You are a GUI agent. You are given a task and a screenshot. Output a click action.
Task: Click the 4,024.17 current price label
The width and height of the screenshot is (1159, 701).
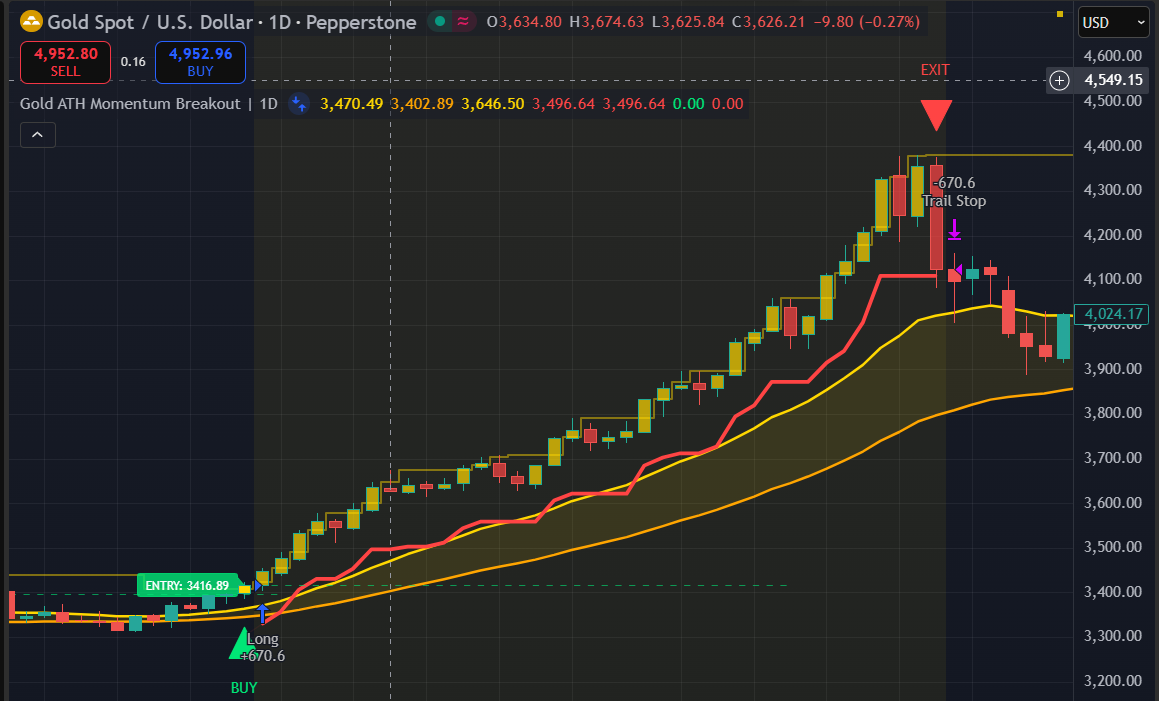point(1112,314)
